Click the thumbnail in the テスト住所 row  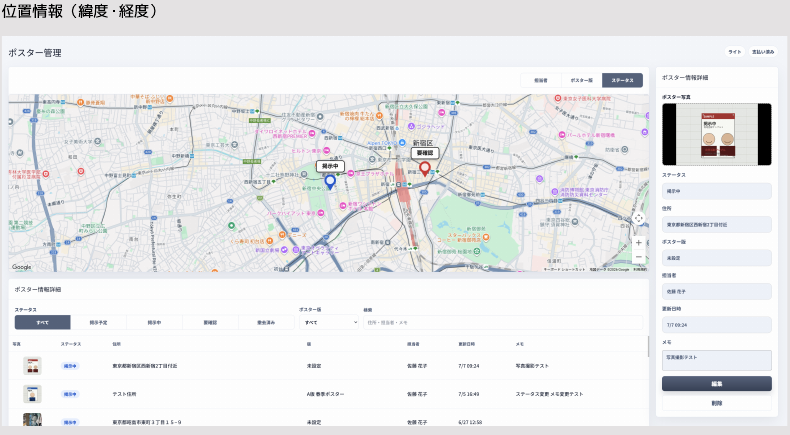[x=32, y=394]
